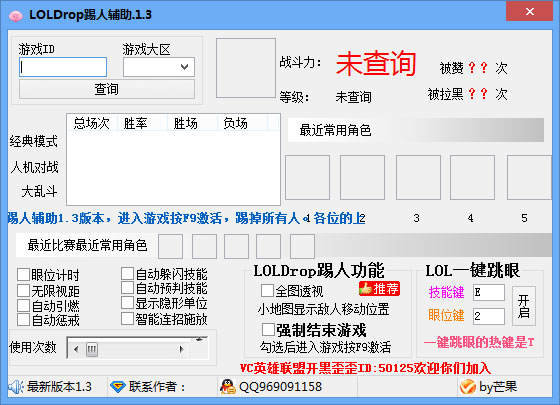Image resolution: width=560 pixels, height=405 pixels.
Task: Click the 胜率 column header
Action: [x=142, y=123]
